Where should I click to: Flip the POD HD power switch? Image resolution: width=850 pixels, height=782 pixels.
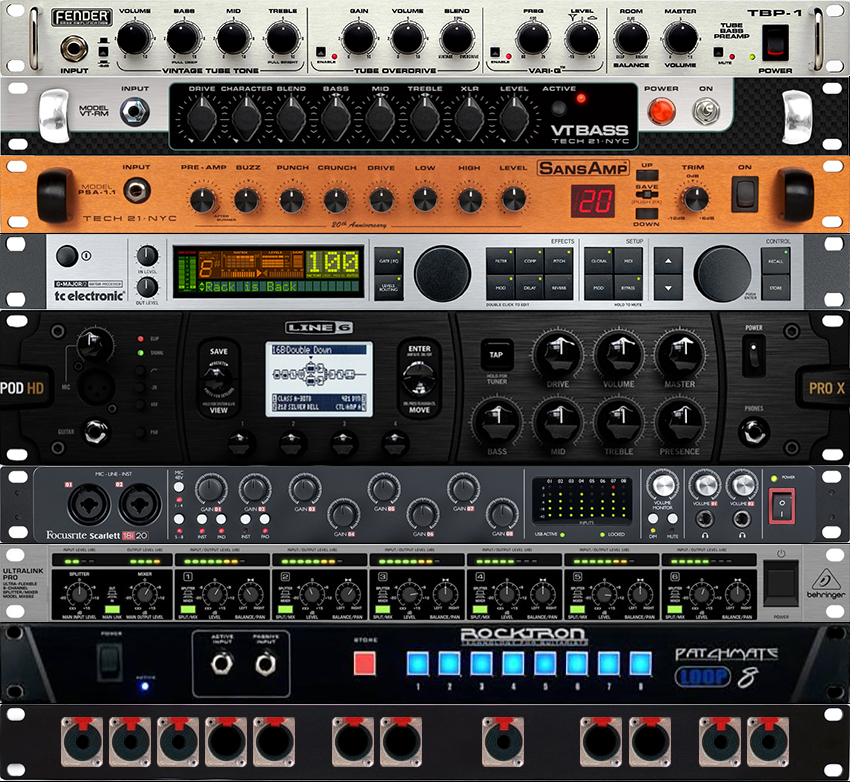coord(754,356)
